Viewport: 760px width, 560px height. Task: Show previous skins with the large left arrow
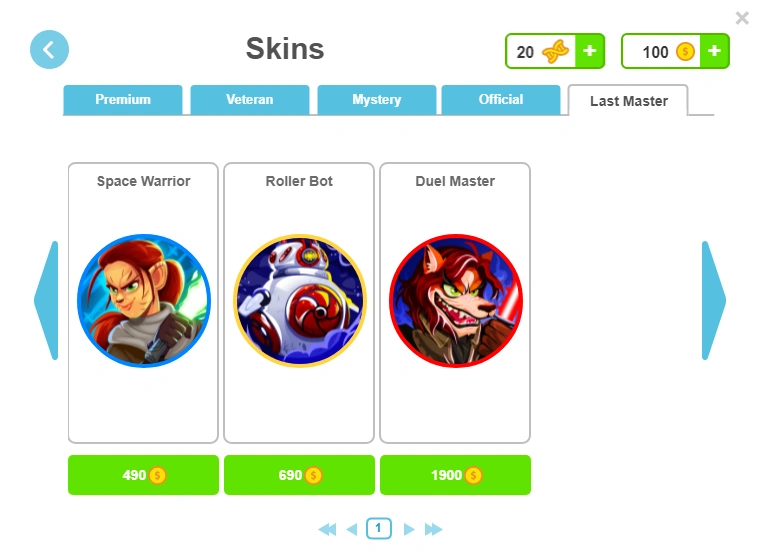(x=47, y=300)
